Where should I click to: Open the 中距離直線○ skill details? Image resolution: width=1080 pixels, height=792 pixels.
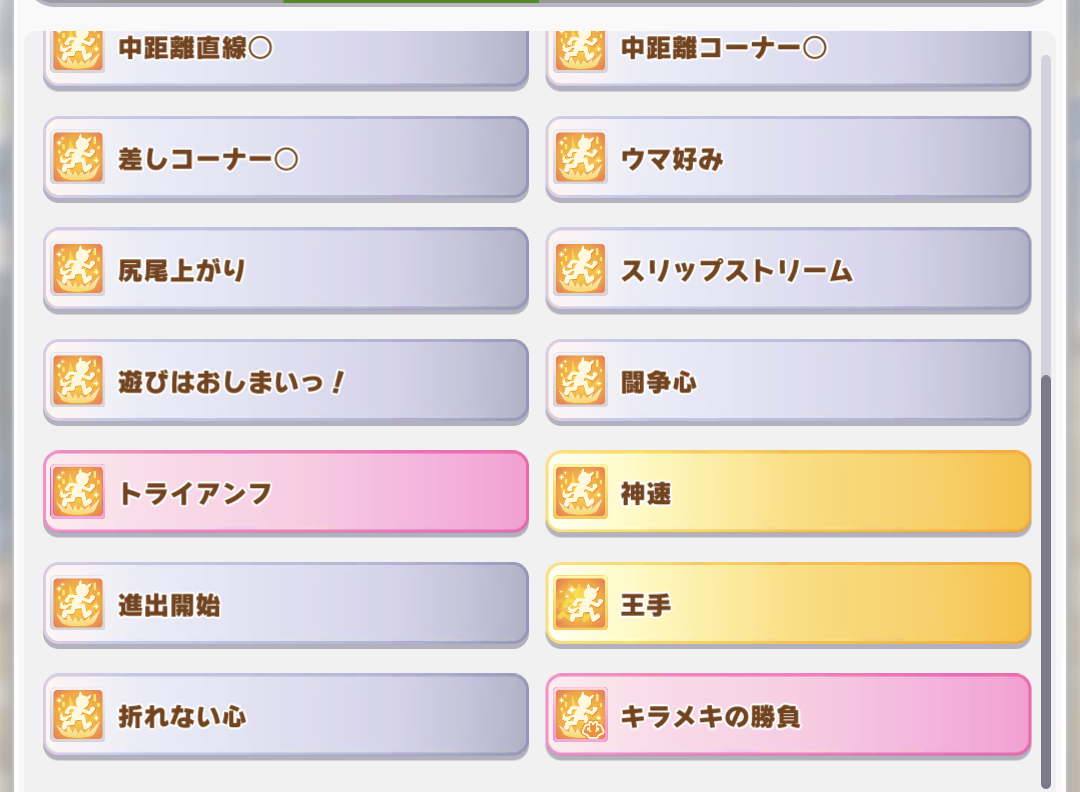point(286,59)
